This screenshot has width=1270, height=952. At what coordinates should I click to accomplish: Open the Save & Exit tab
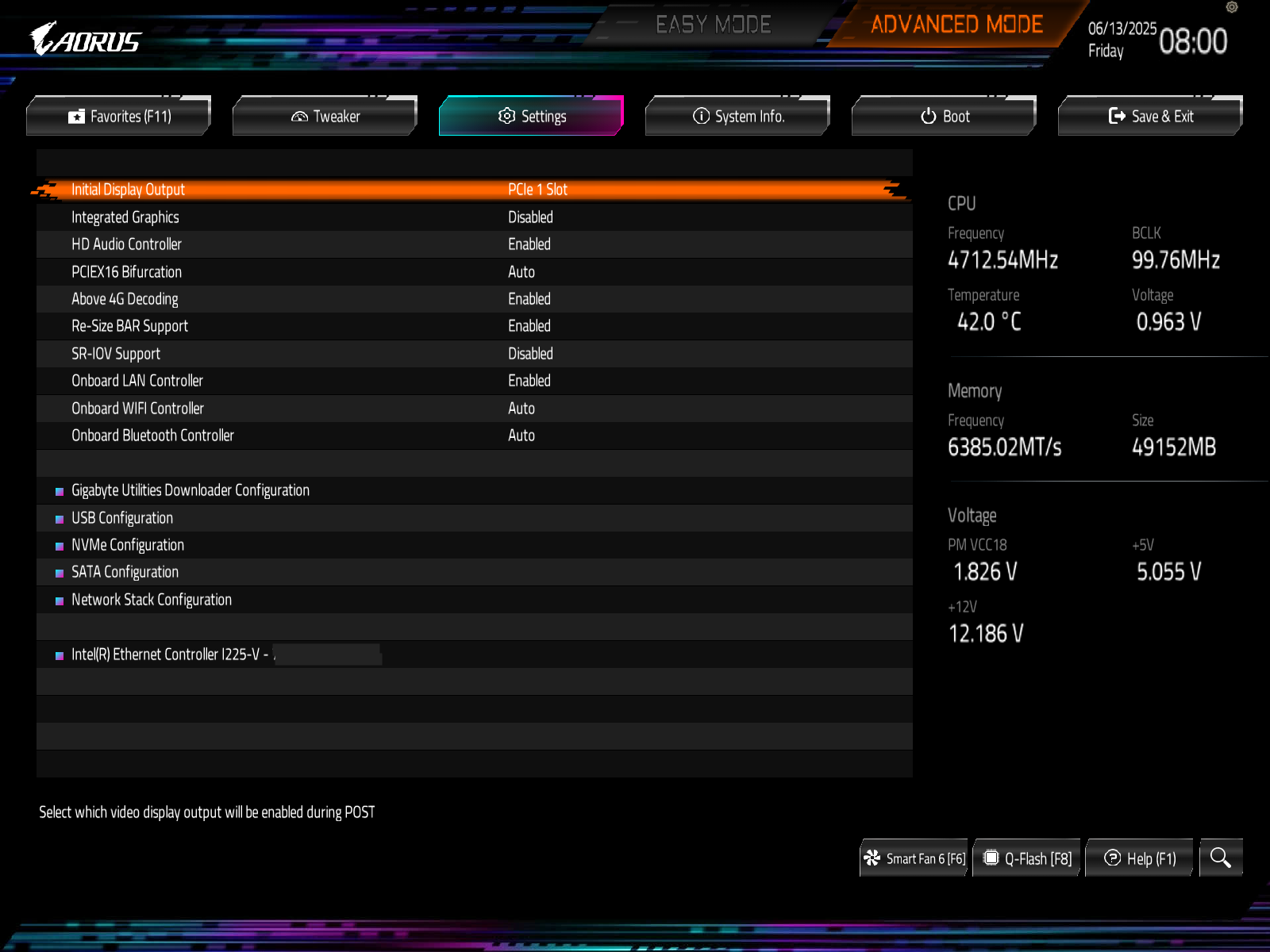coord(1151,116)
